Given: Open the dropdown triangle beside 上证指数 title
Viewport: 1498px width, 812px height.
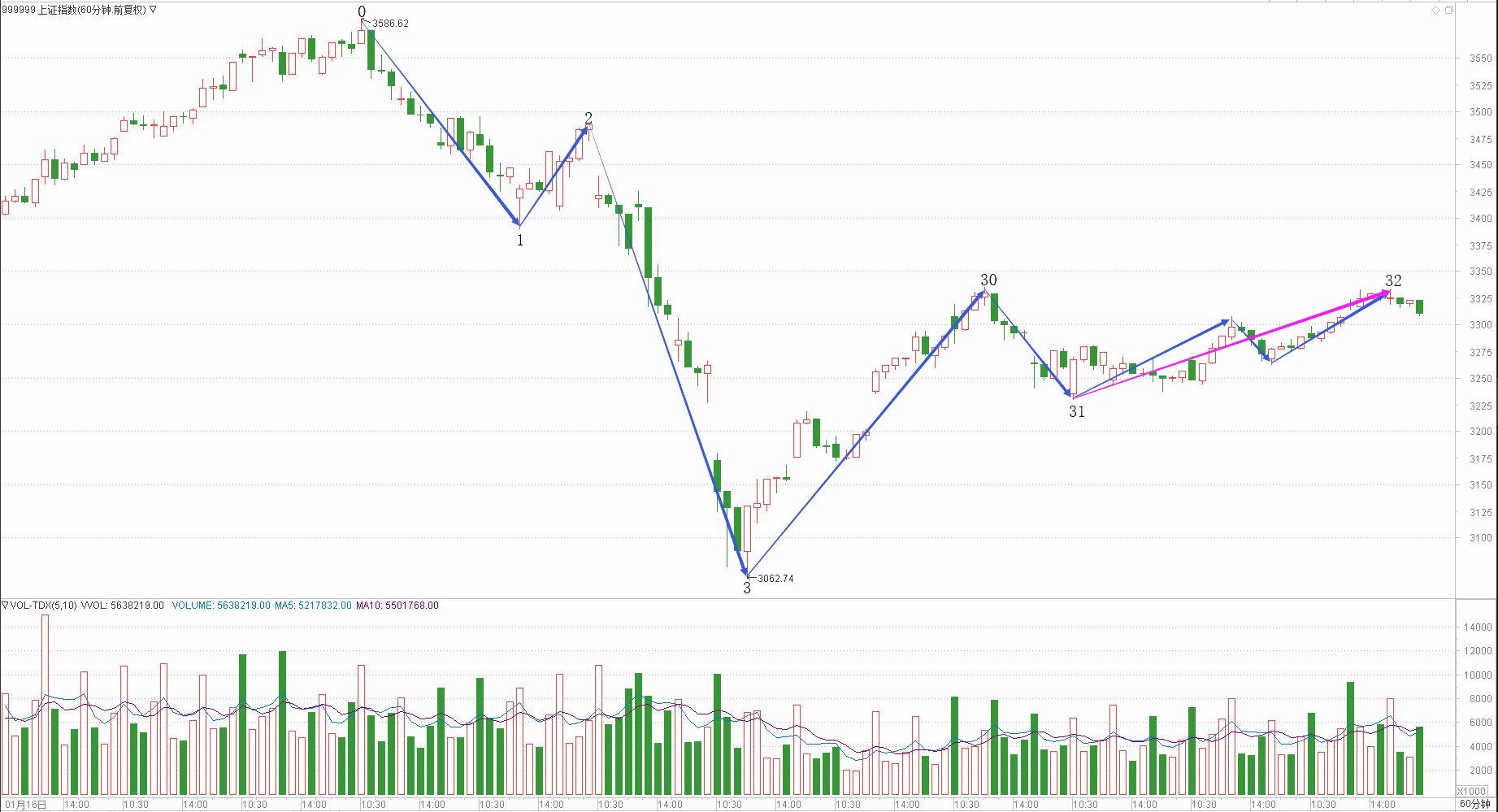Looking at the screenshot, I should [153, 10].
